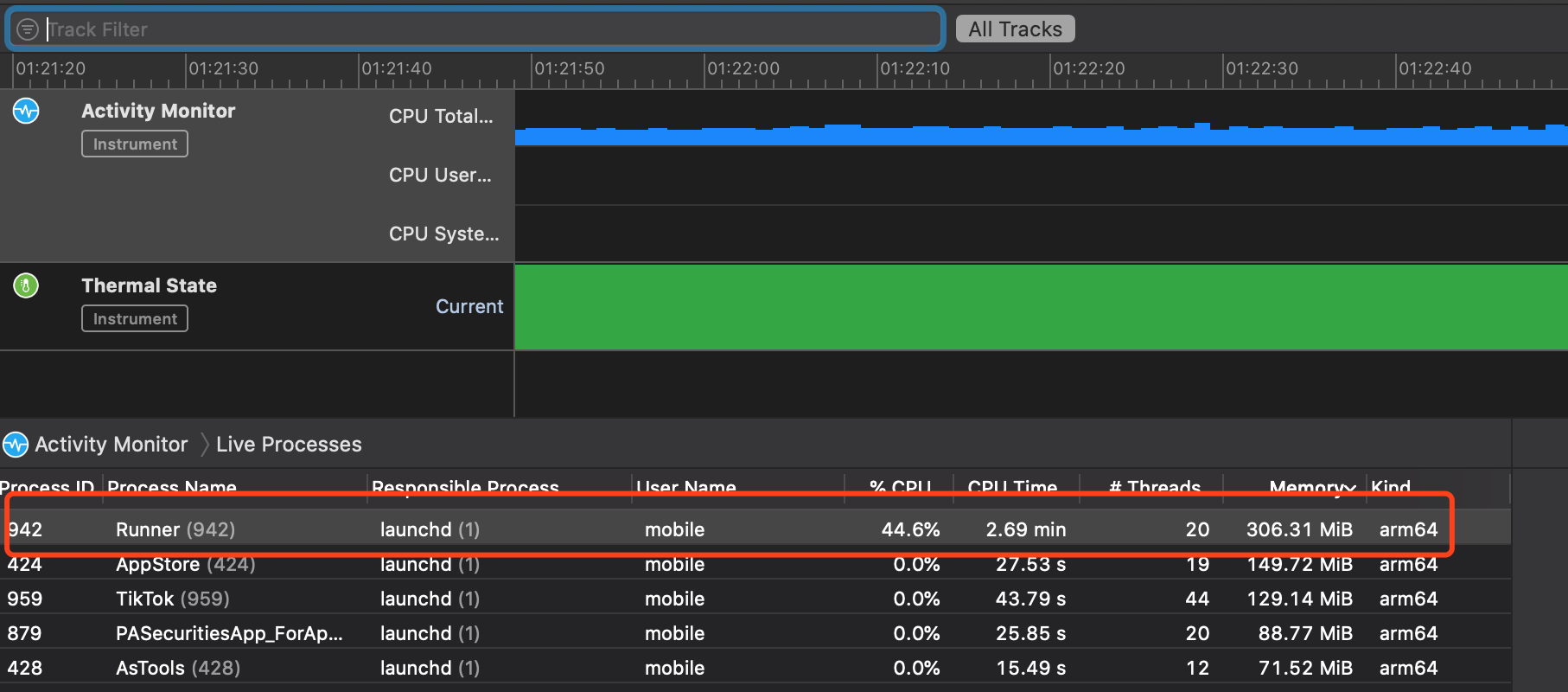Select the CPU Total lane label
This screenshot has width=1568, height=692.
tap(441, 116)
